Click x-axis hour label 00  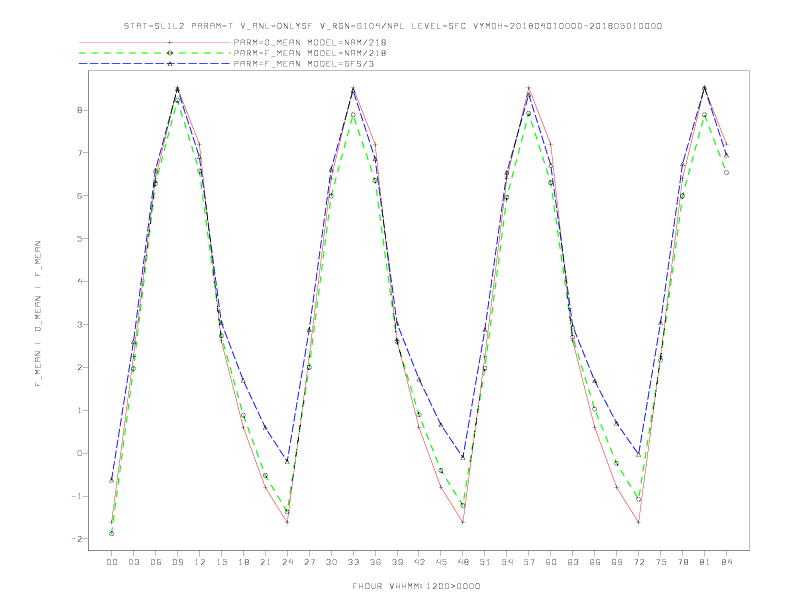pos(112,562)
